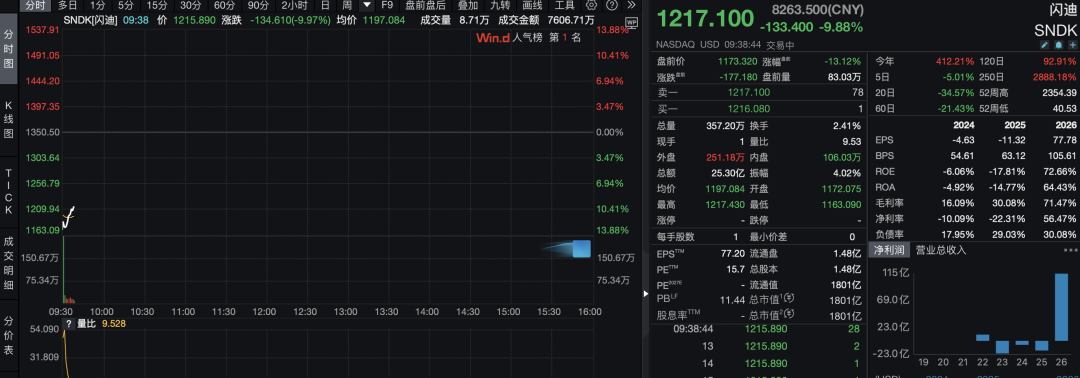
Task: Toggle 盘前盘后 pre/post market display
Action: (426, 5)
